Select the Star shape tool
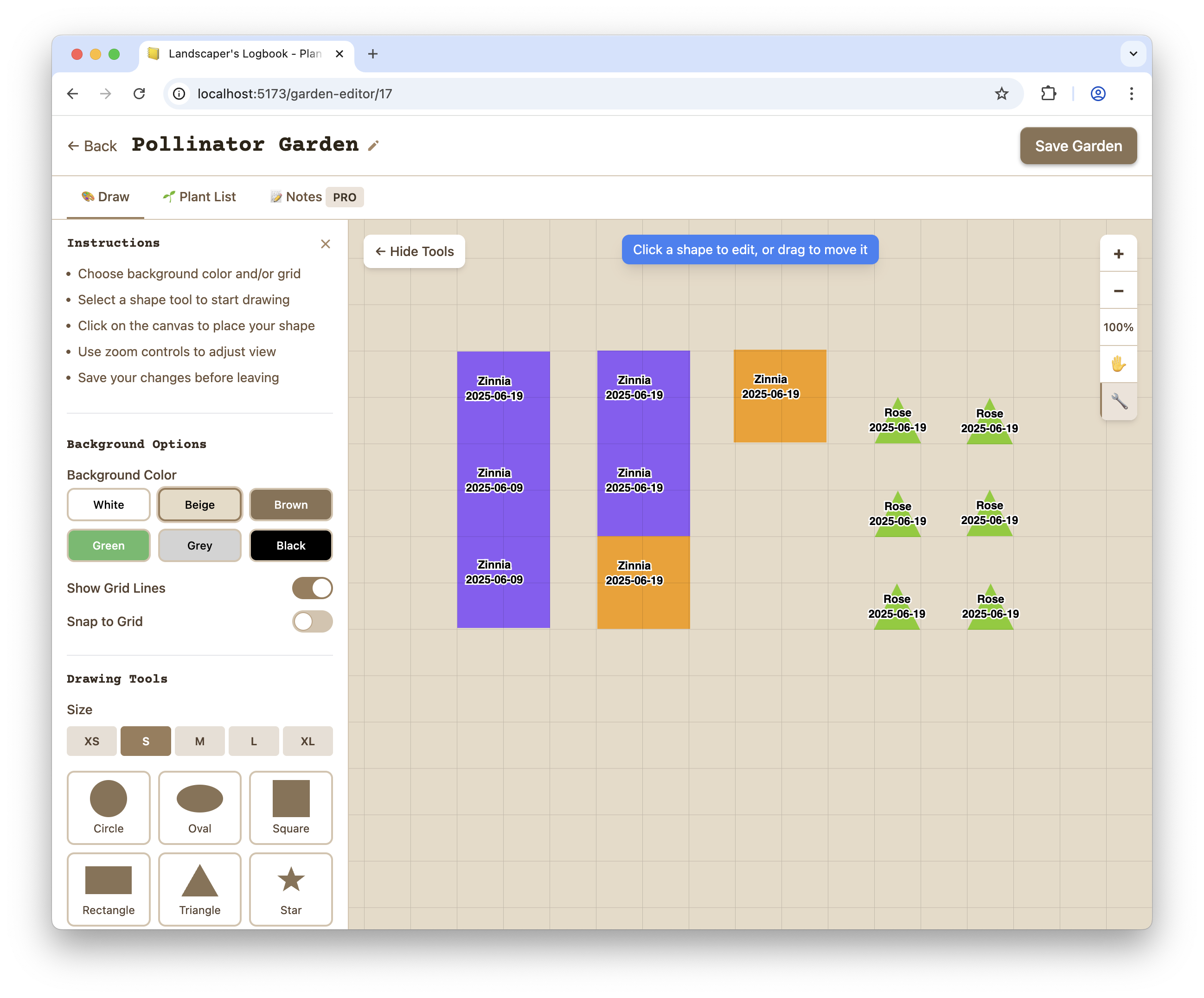The image size is (1204, 998). pyautogui.click(x=291, y=889)
